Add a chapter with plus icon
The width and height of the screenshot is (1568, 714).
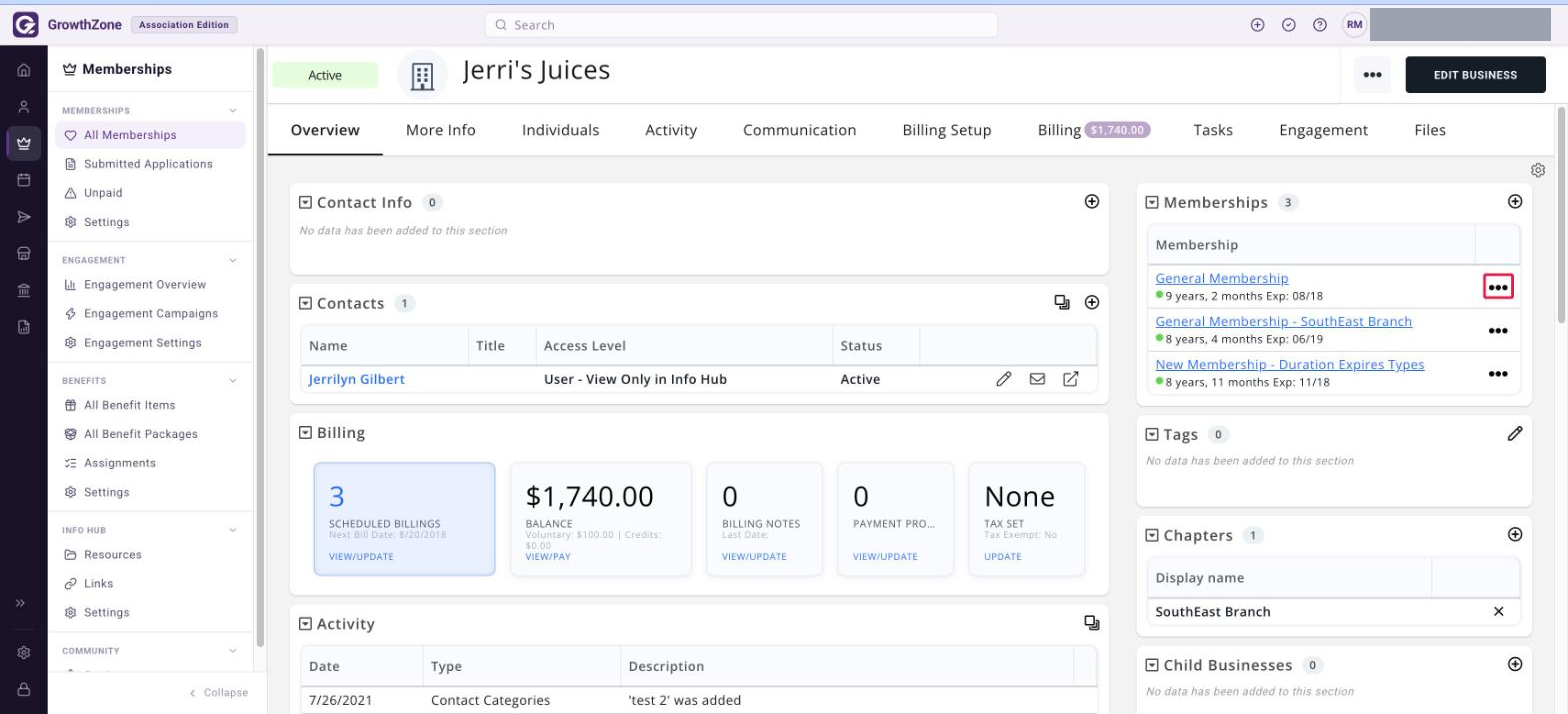1515,534
